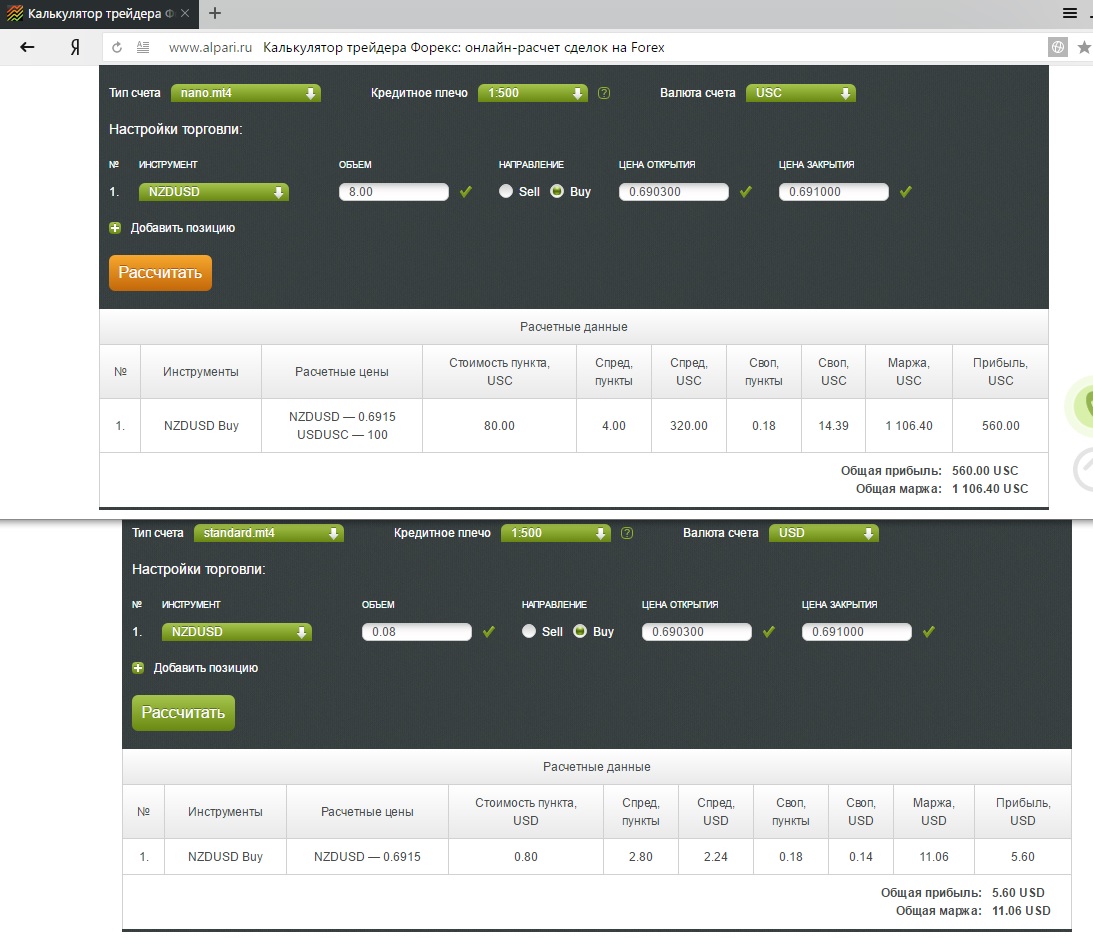Select Buy radio in bottom calculator
Image resolution: width=1093 pixels, height=947 pixels.
(x=580, y=631)
